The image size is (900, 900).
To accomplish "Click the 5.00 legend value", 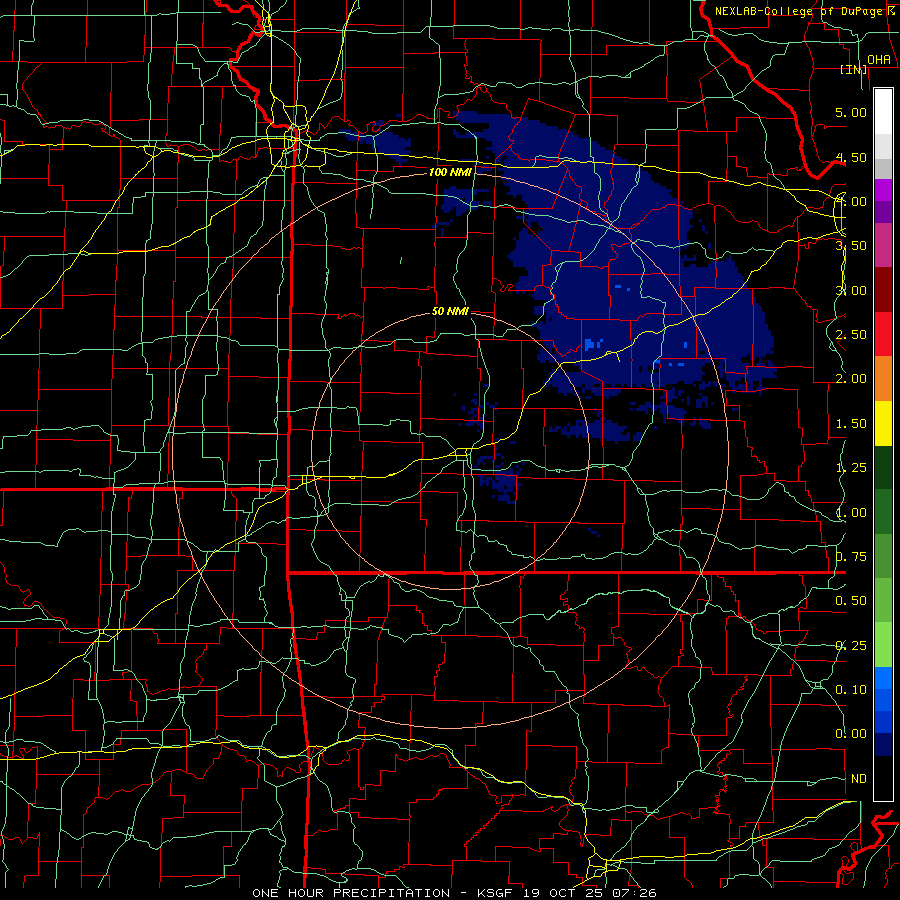I will coord(851,112).
